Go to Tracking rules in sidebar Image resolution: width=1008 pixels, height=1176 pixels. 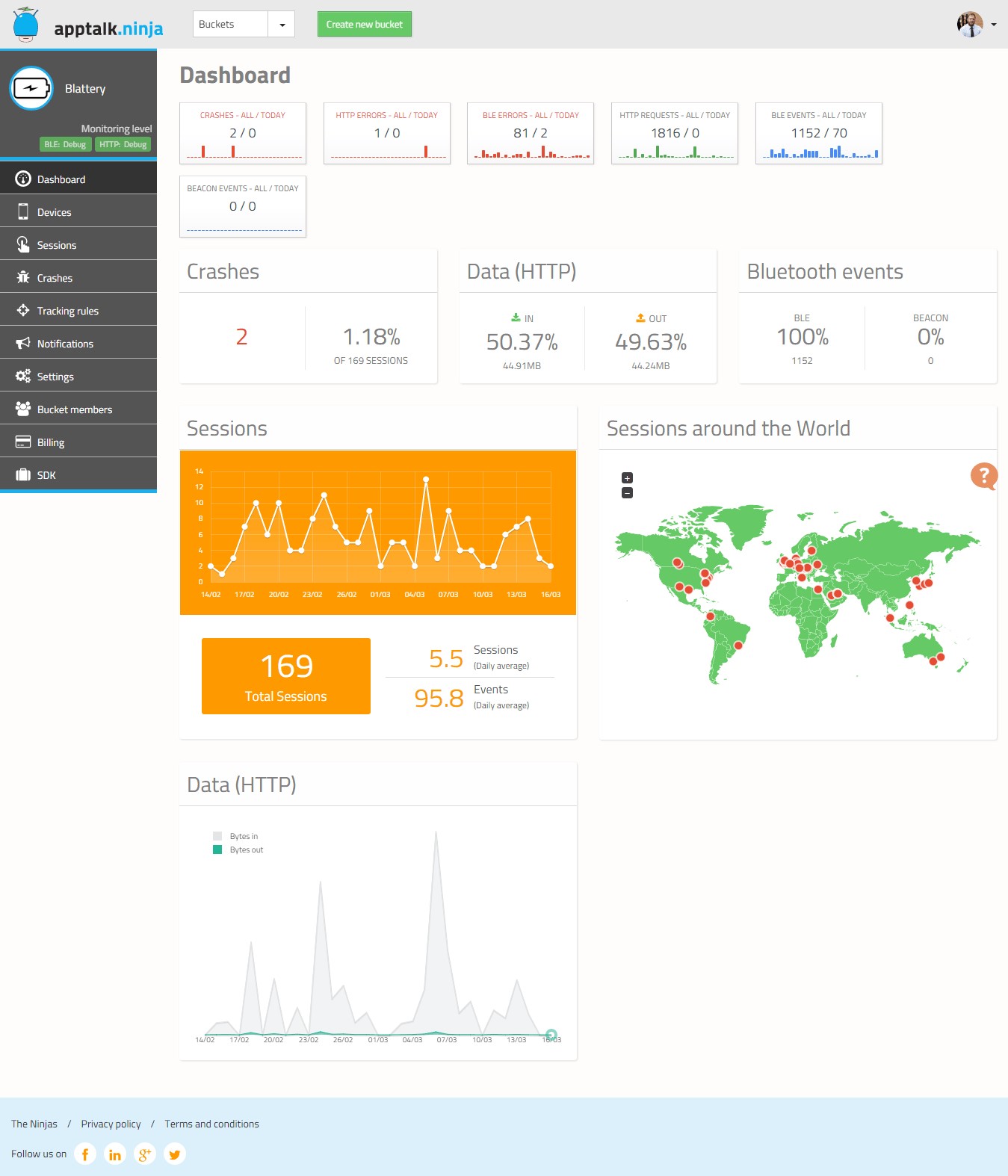pos(67,311)
